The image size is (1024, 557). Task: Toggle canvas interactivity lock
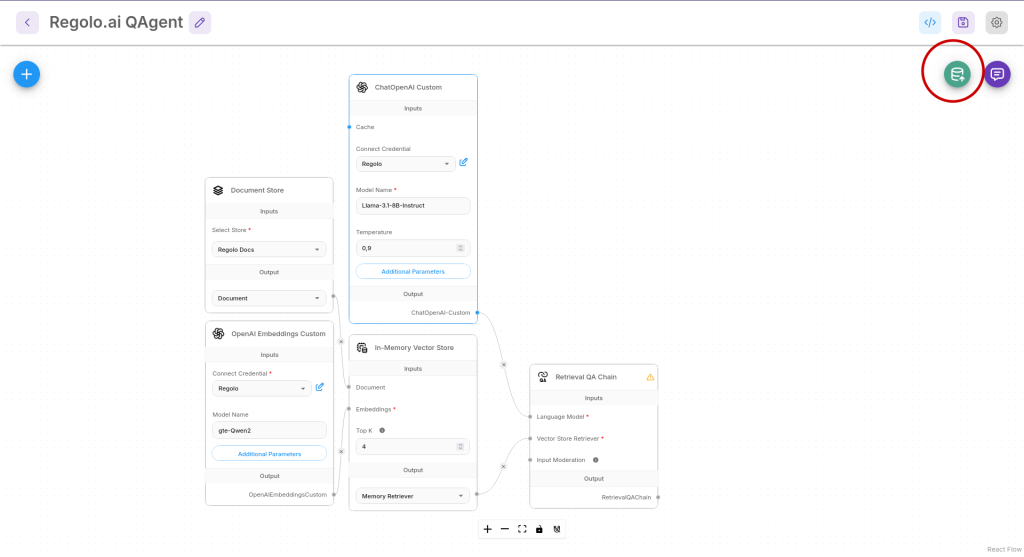click(539, 529)
